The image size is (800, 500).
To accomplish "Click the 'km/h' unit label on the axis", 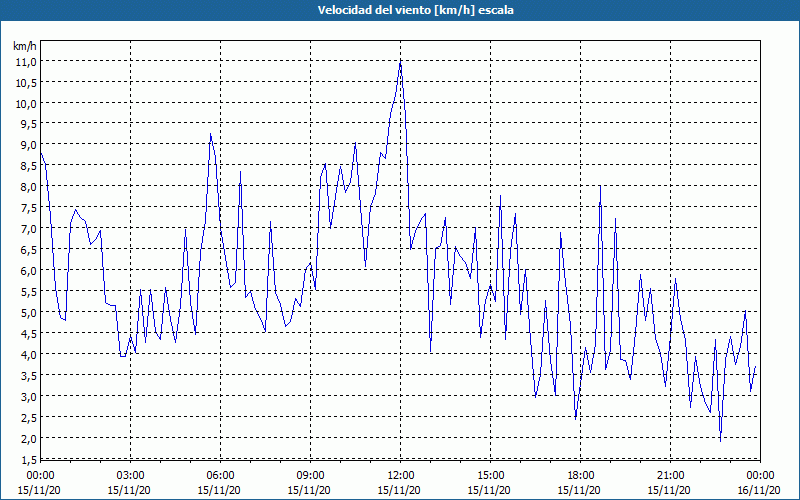I will [x=24, y=46].
